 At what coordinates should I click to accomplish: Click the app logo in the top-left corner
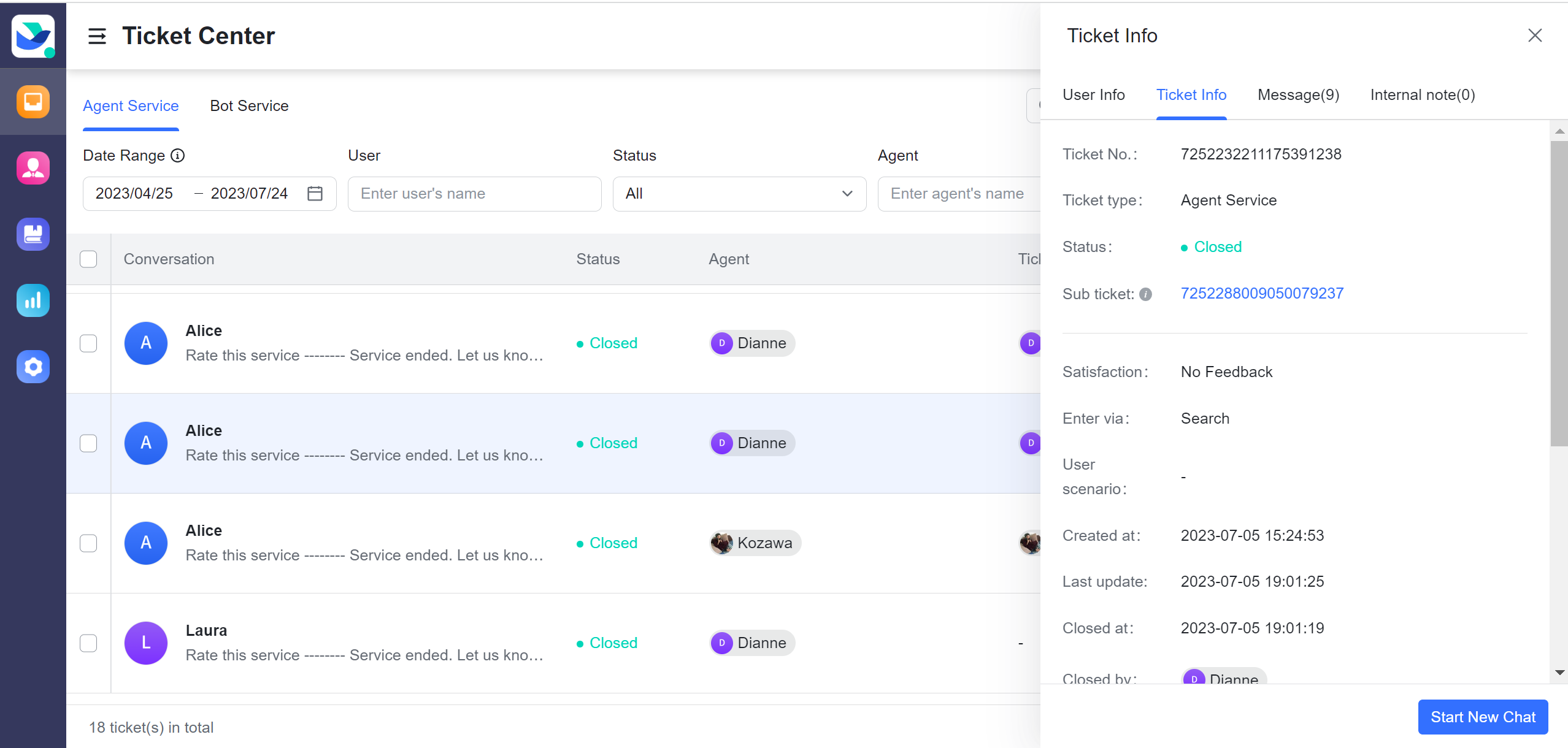(33, 35)
